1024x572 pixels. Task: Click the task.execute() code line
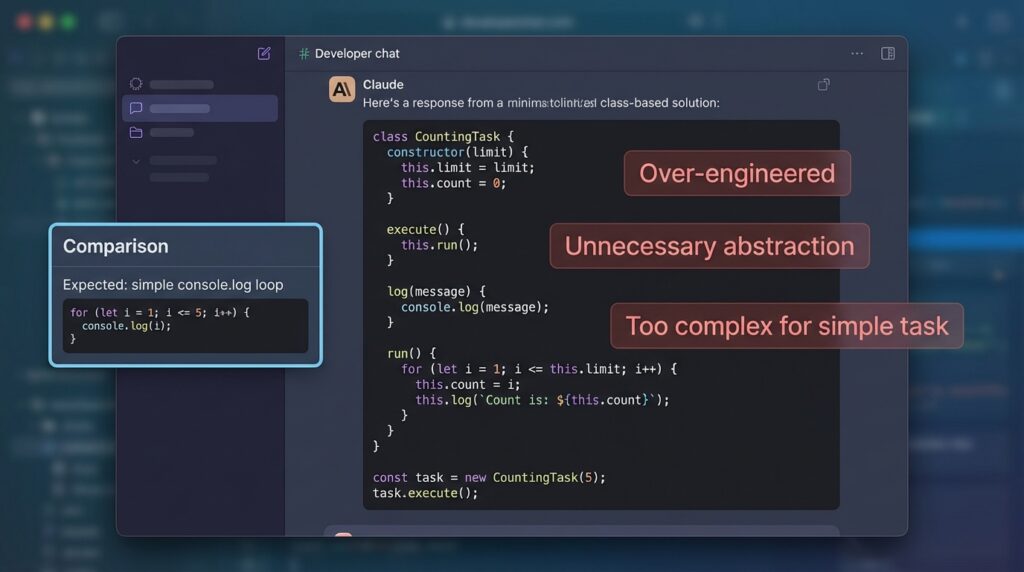coord(425,493)
